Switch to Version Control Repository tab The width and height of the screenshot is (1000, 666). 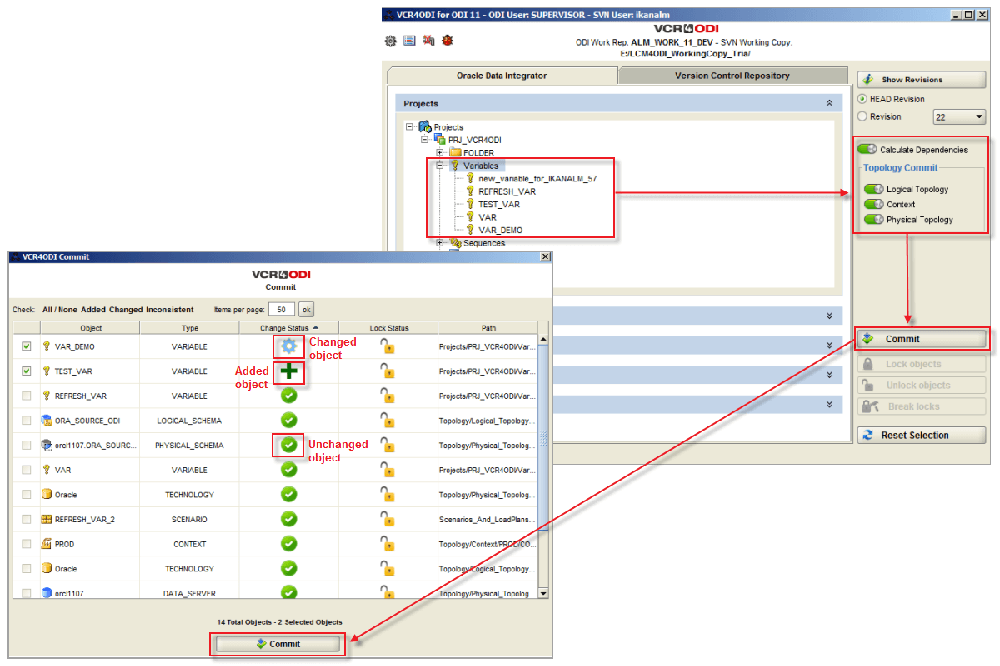pos(732,75)
